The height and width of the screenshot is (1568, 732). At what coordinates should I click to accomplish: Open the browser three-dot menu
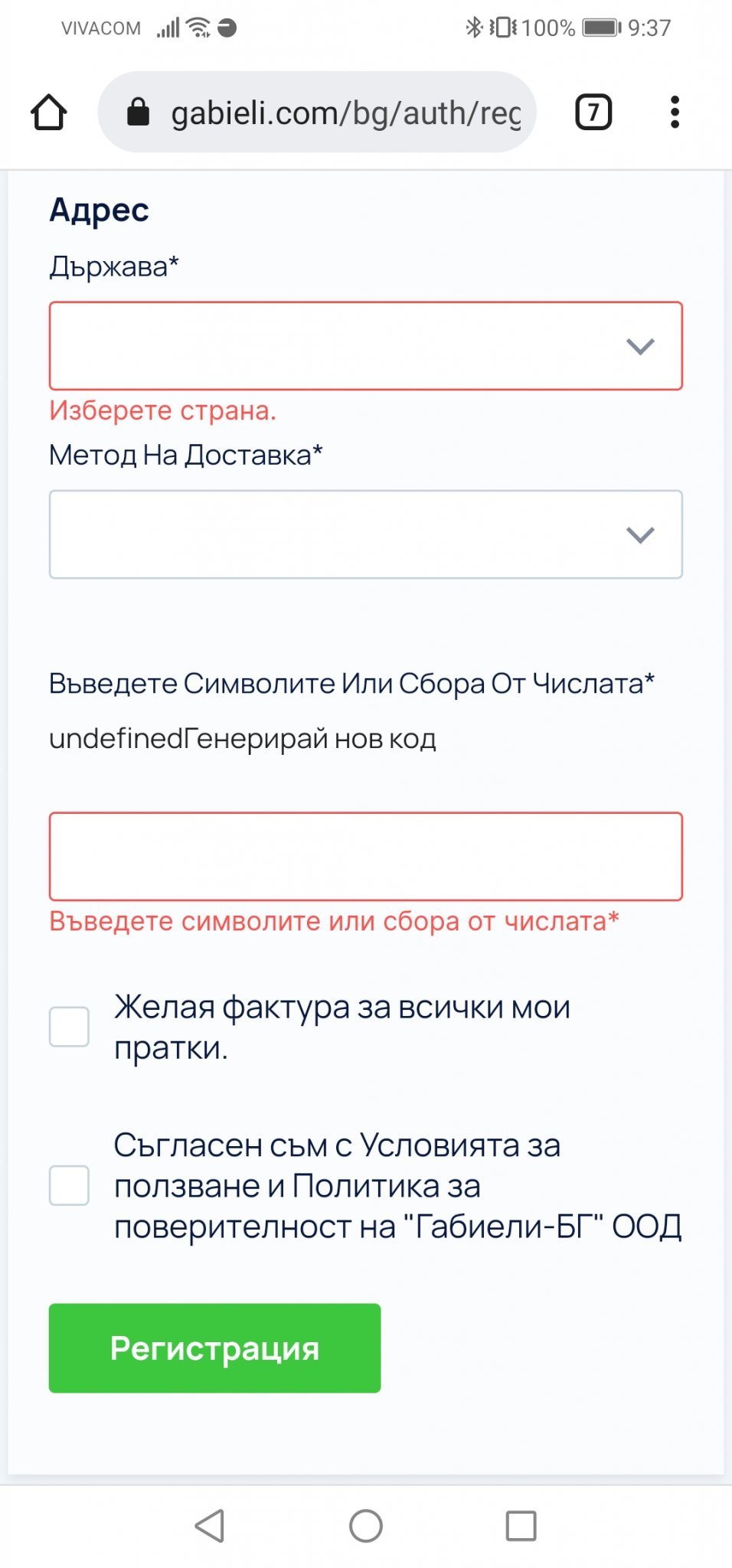[x=675, y=113]
